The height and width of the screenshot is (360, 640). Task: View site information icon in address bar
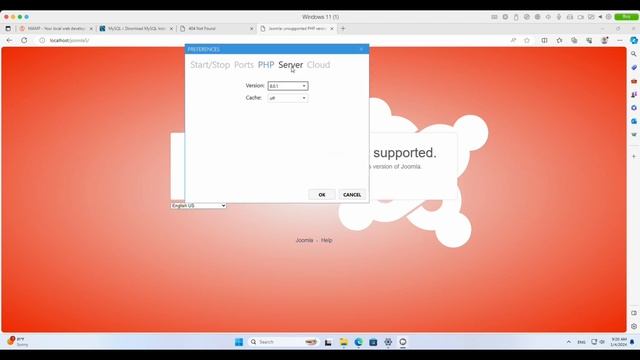coord(42,40)
